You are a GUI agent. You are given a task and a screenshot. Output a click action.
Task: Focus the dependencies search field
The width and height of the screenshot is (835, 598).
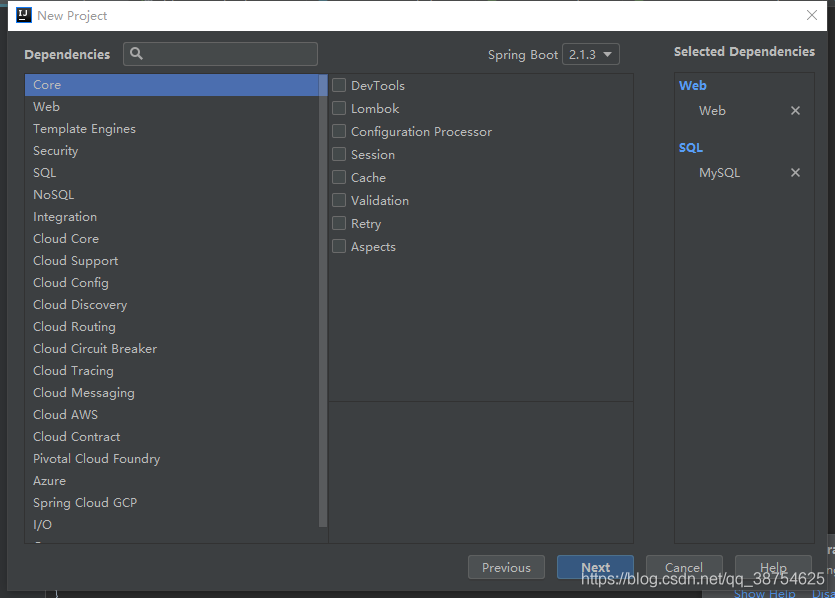(x=220, y=54)
